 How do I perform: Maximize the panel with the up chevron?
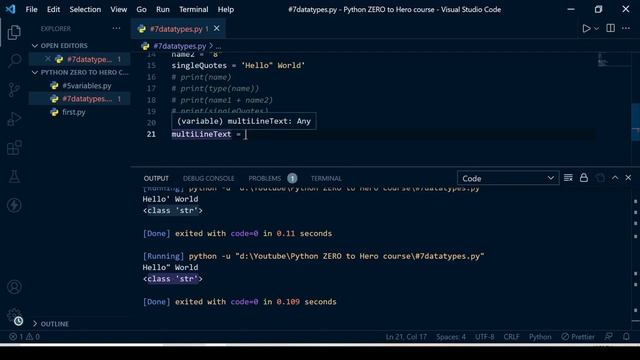tap(615, 178)
